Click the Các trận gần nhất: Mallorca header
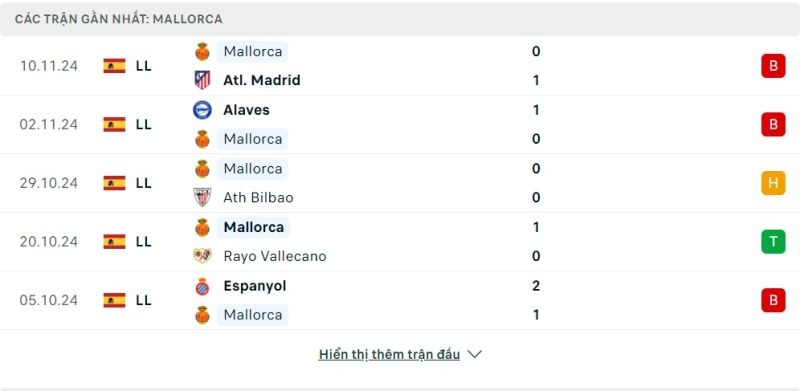 pos(118,19)
